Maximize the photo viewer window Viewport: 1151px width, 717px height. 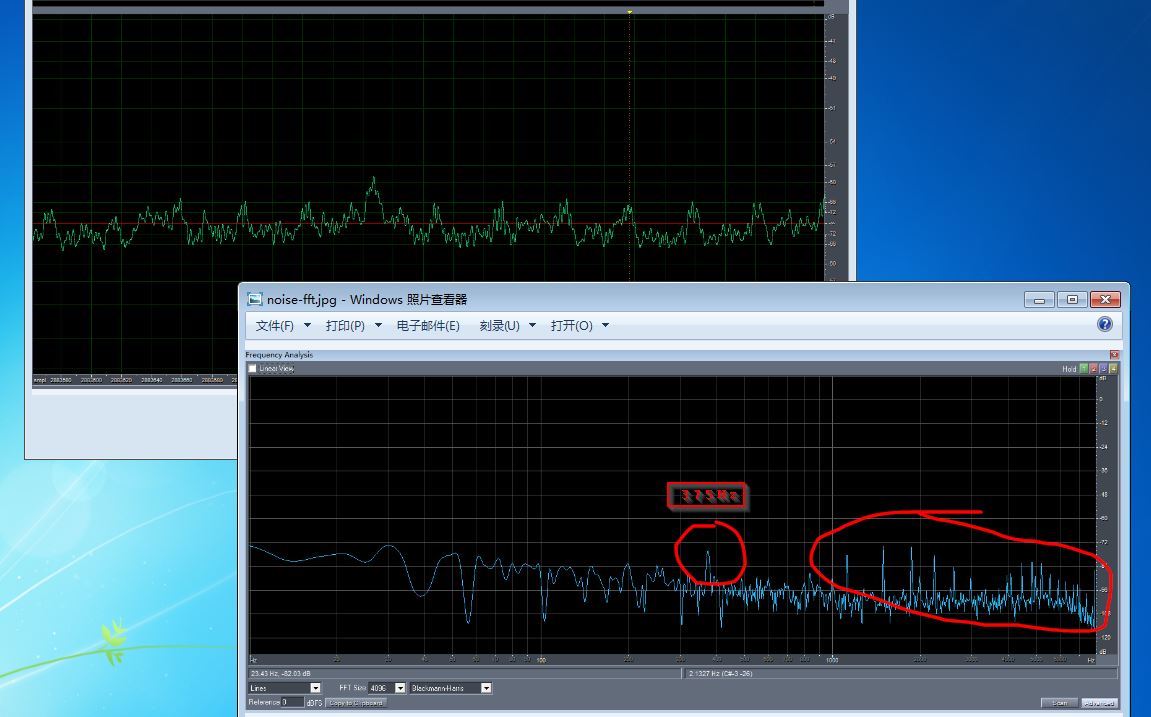tap(1072, 299)
